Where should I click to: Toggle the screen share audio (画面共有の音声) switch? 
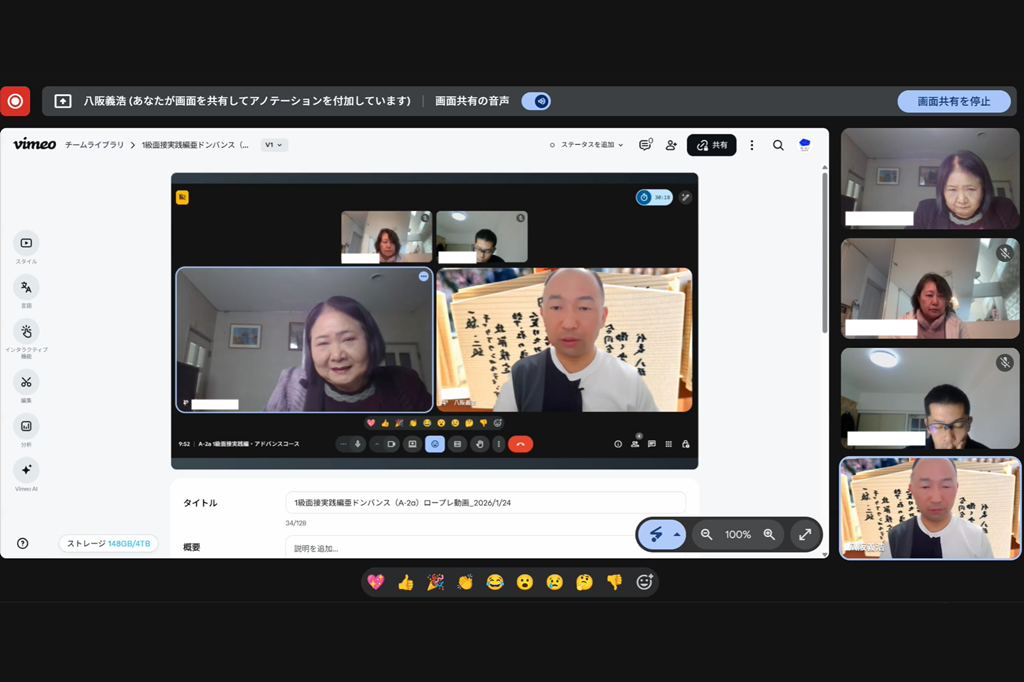coord(537,101)
